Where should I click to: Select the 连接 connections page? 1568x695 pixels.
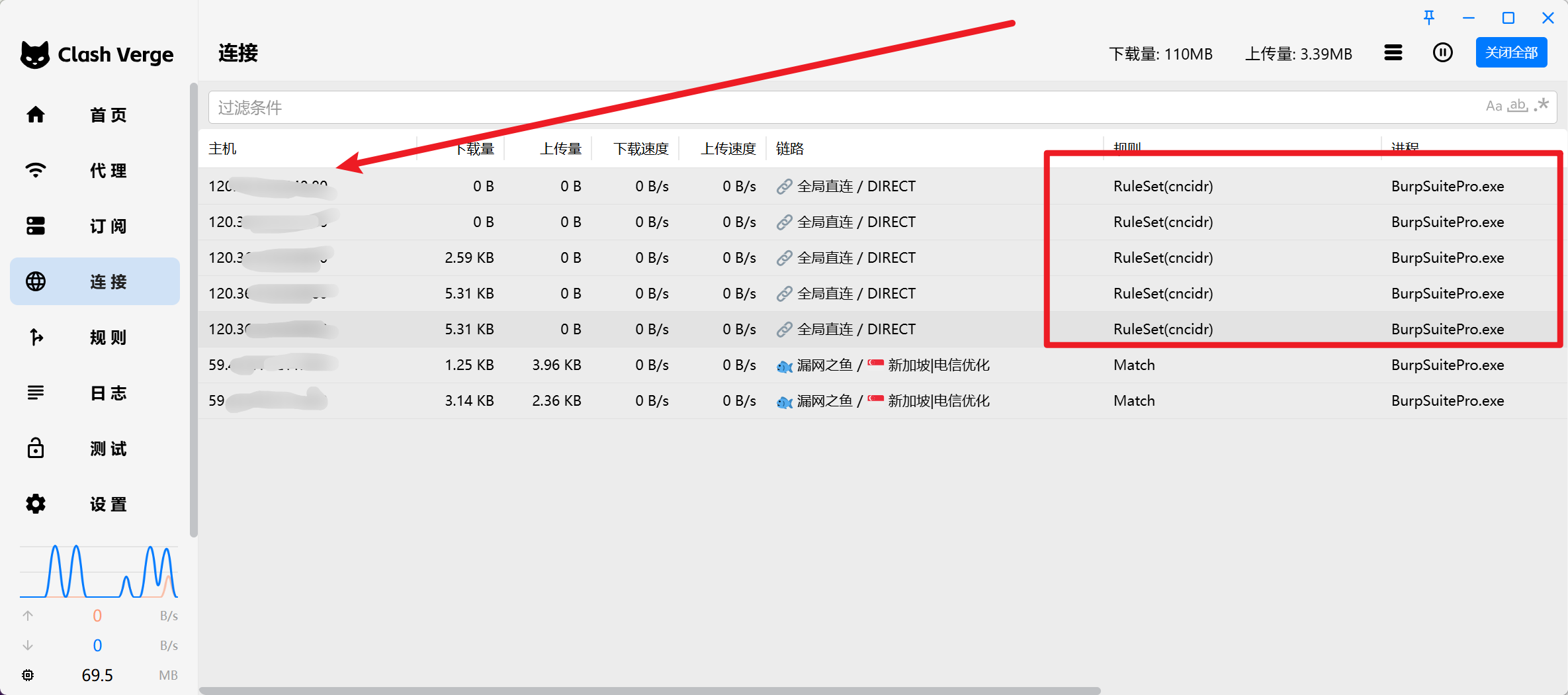coord(95,281)
